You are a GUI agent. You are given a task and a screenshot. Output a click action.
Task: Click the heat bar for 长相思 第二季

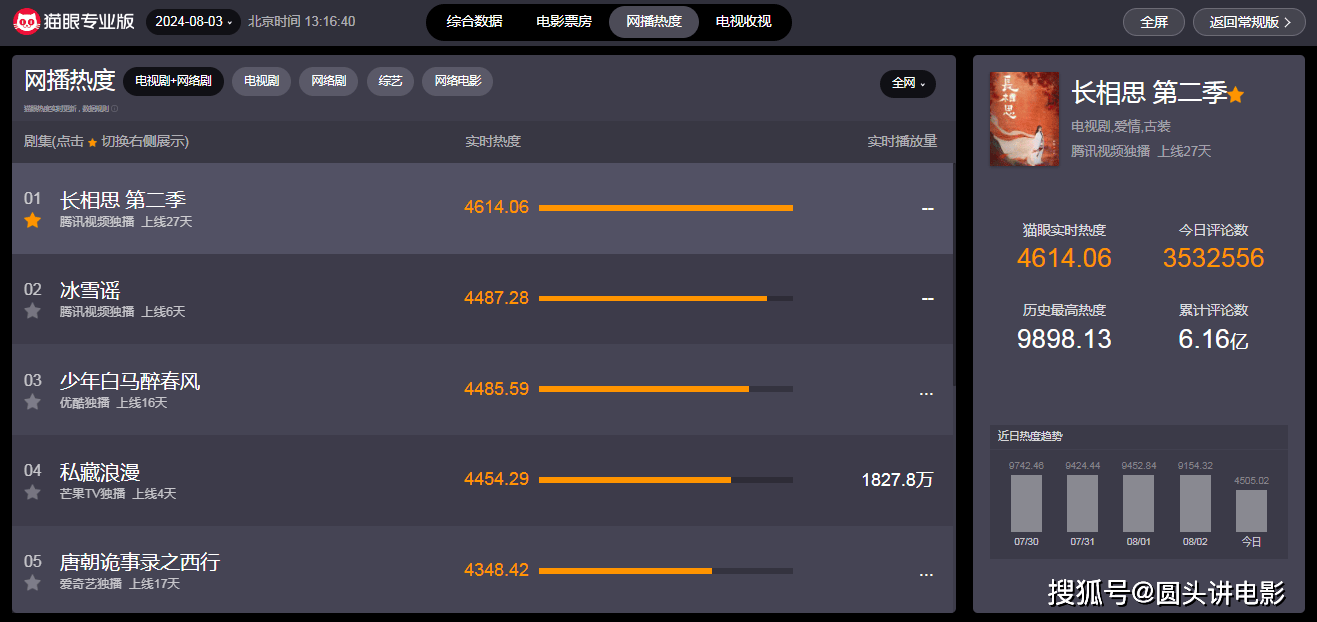click(x=666, y=208)
